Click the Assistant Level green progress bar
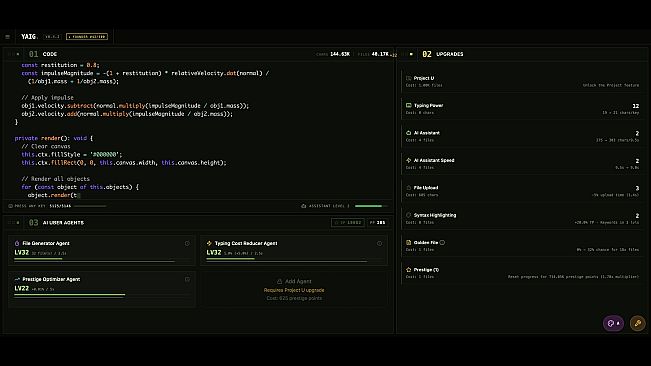Screen dimensions: 651x366 coord(371,206)
